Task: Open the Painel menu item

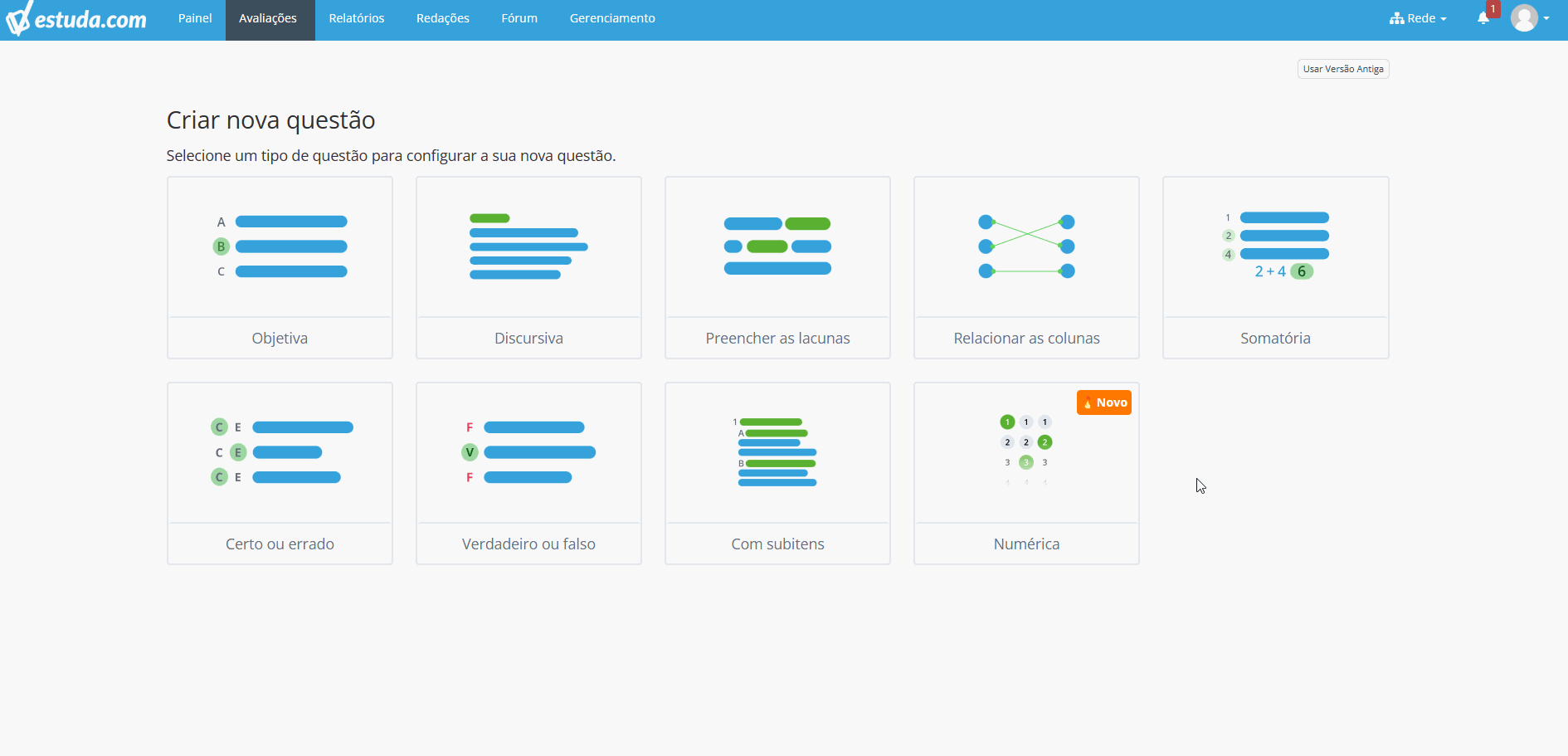Action: coord(195,18)
